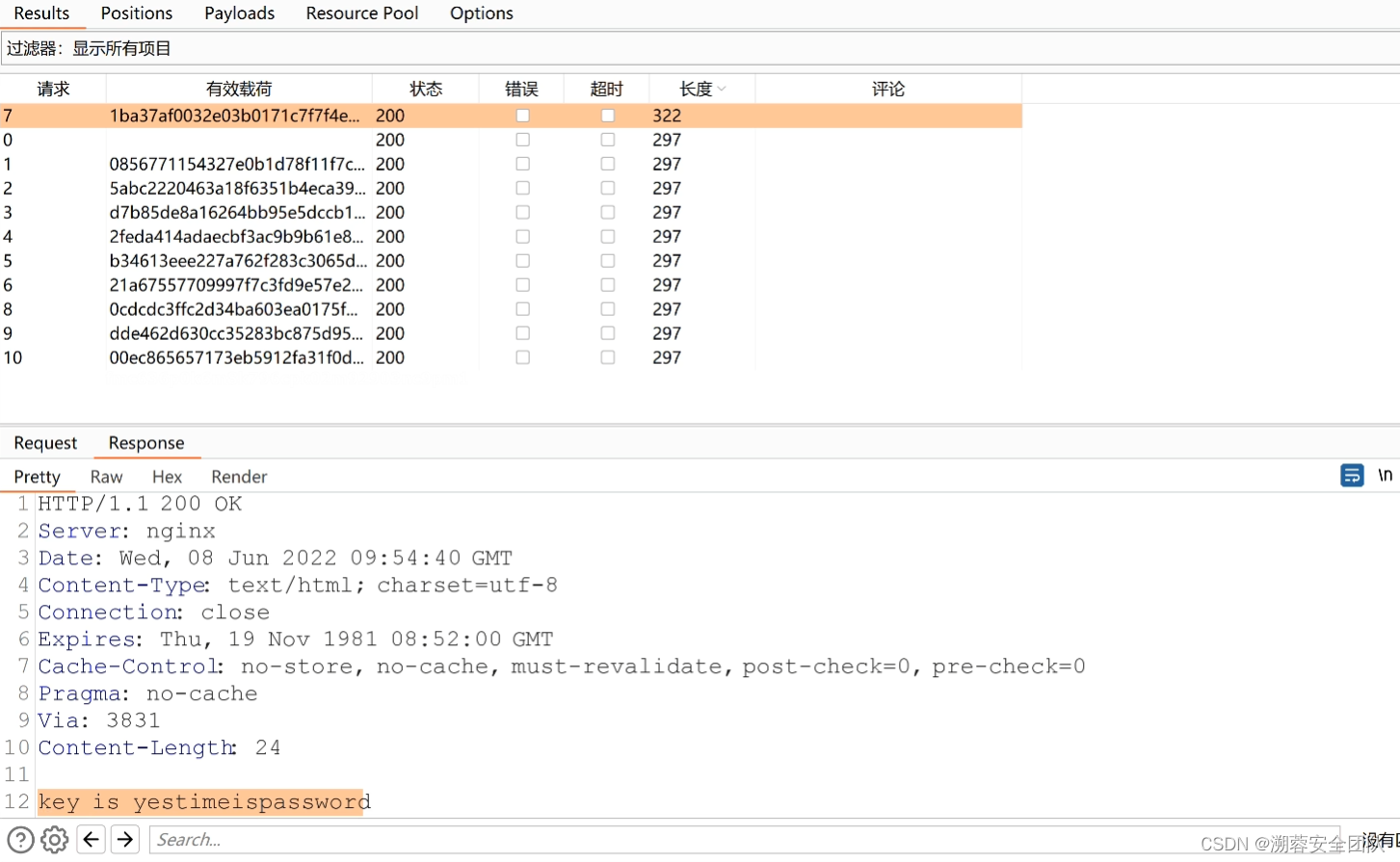Sort by the 状态 column header
This screenshot has height=862, width=1400.
point(426,89)
